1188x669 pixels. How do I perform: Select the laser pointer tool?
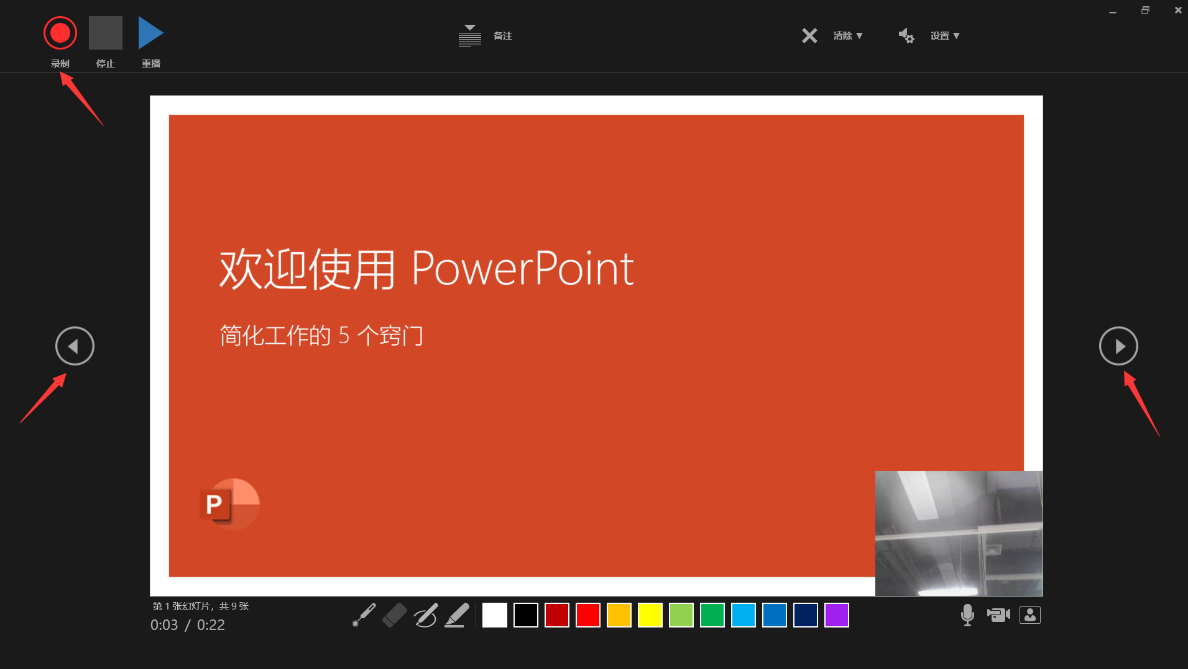[x=364, y=615]
